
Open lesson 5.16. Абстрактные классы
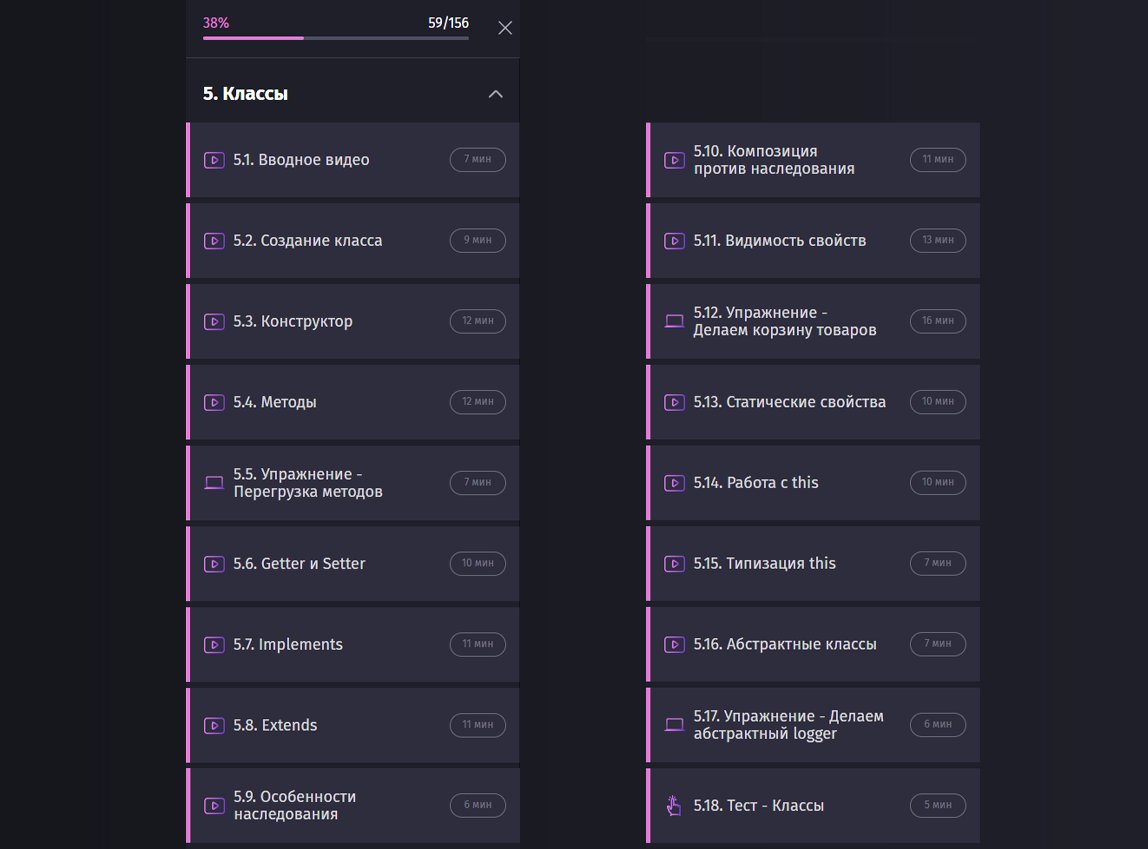(784, 644)
